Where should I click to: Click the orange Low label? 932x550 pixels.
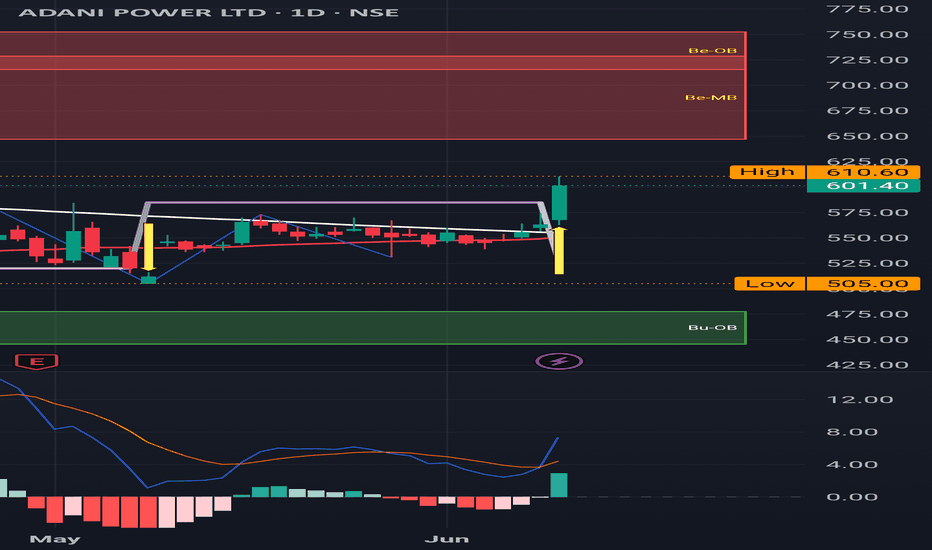(770, 284)
